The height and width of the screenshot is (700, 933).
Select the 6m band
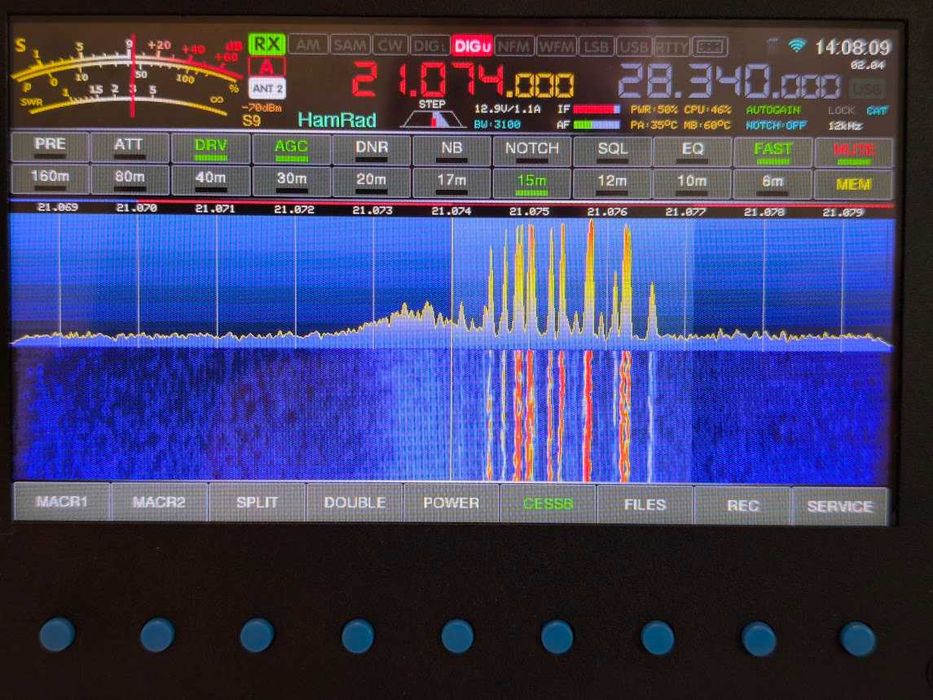pos(773,184)
